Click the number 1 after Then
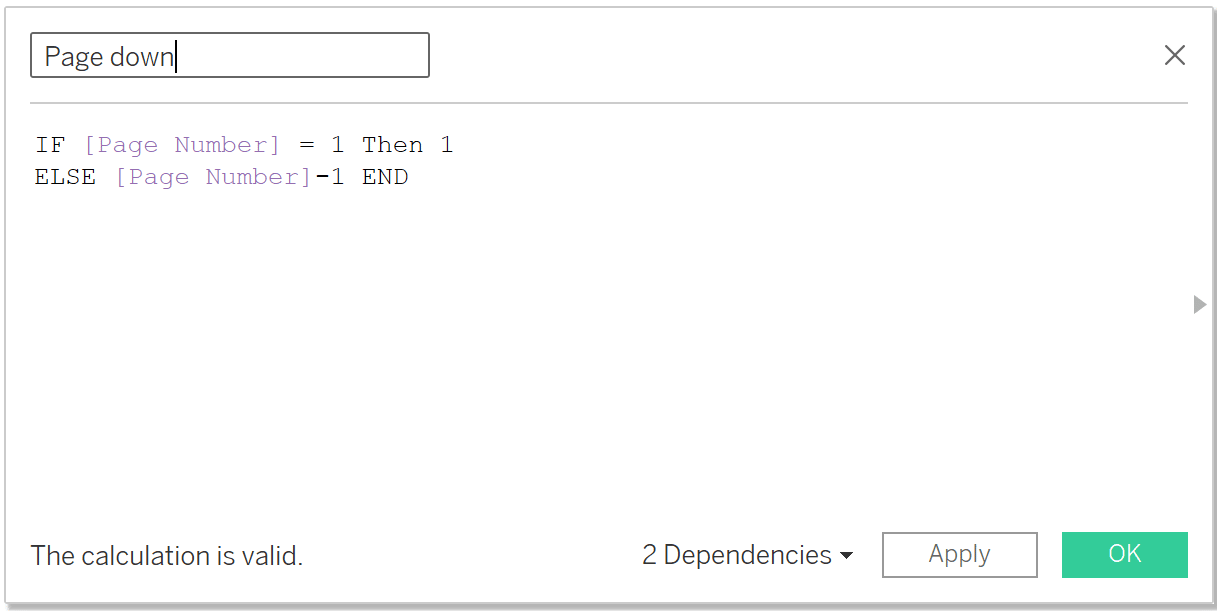Screen dimensions: 1217x611 (x=446, y=145)
